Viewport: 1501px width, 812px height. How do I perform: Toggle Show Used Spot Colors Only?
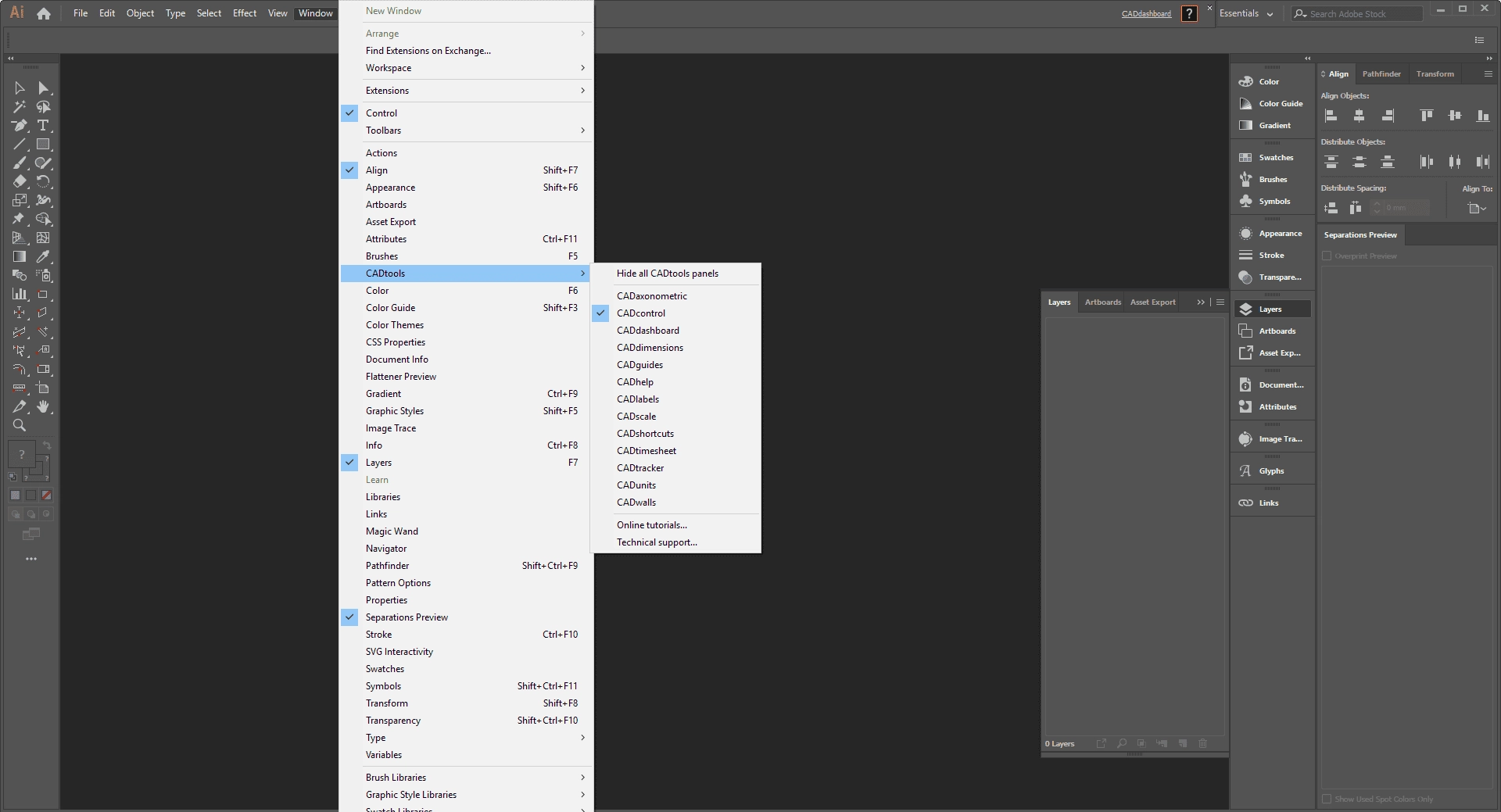coord(1327,799)
